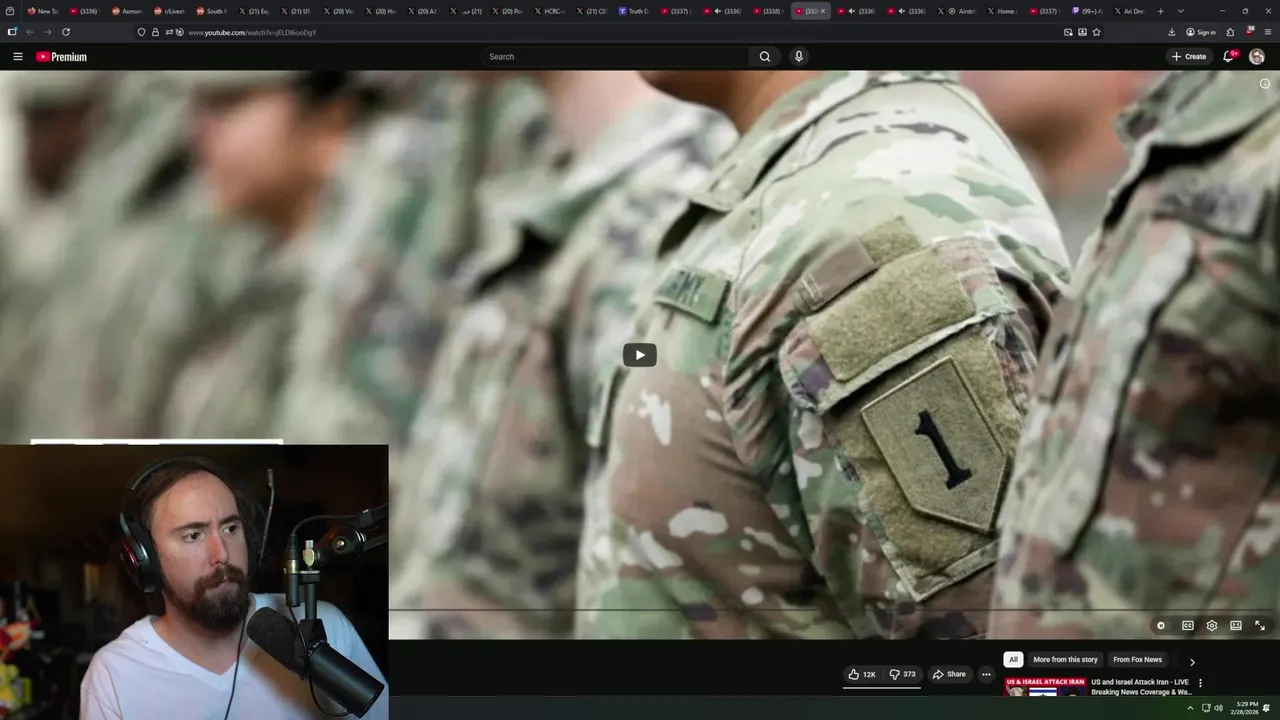Show hidden system tray icons
The image size is (1280, 720).
point(1190,708)
